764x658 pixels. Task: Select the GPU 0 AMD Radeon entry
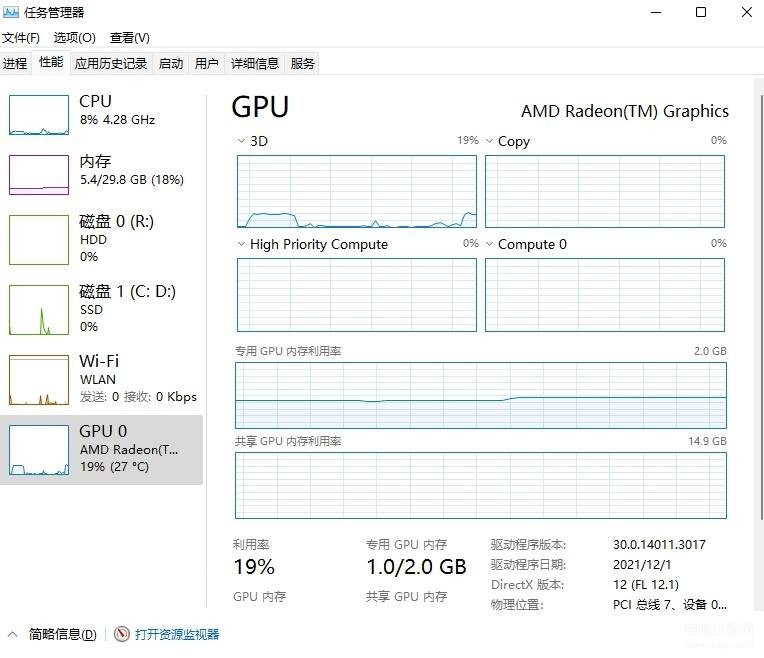click(x=101, y=449)
